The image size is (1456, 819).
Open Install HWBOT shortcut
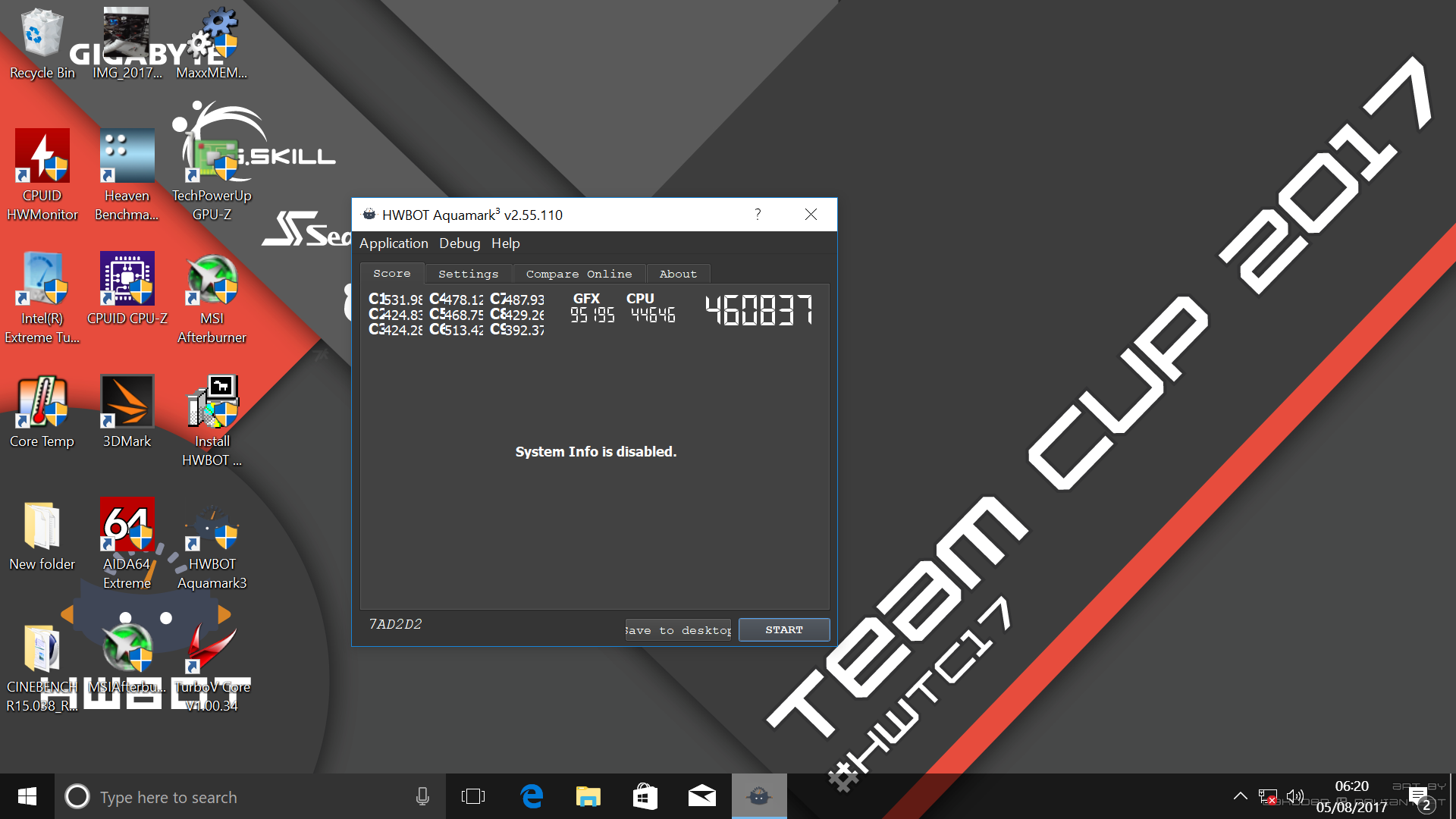[212, 422]
